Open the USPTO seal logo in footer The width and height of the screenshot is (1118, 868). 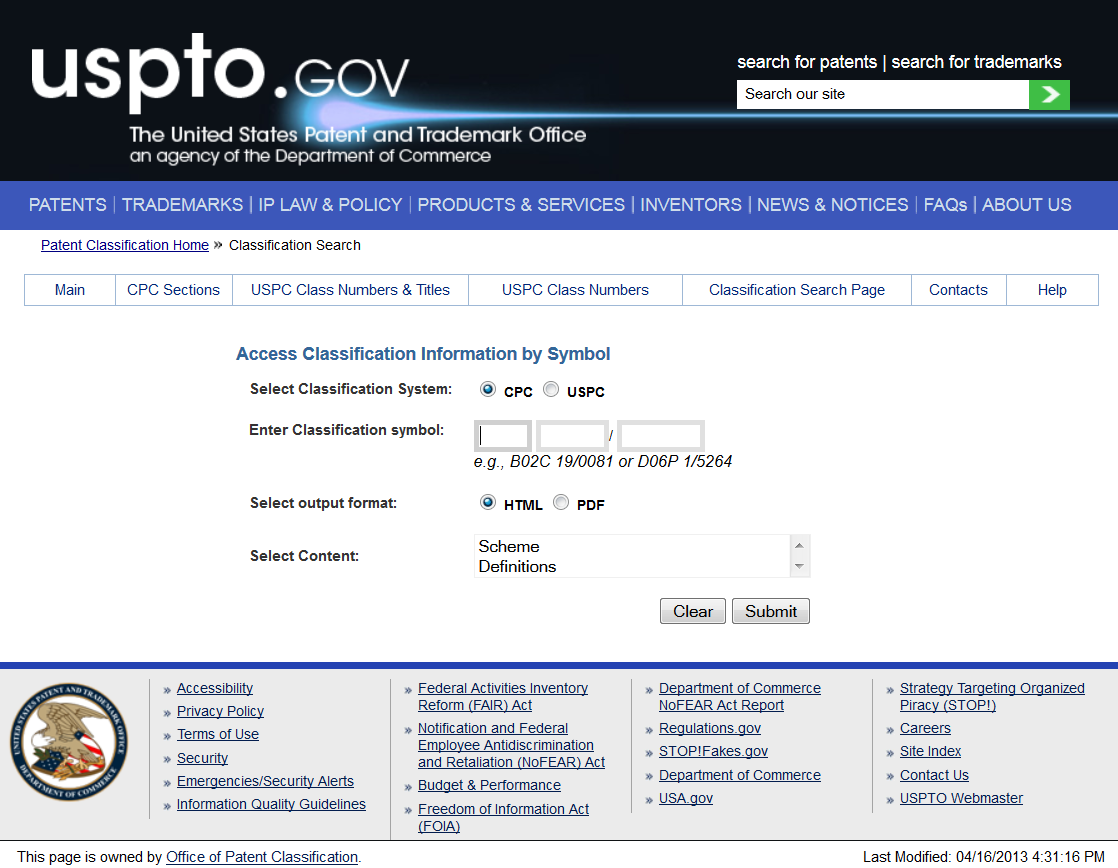69,742
